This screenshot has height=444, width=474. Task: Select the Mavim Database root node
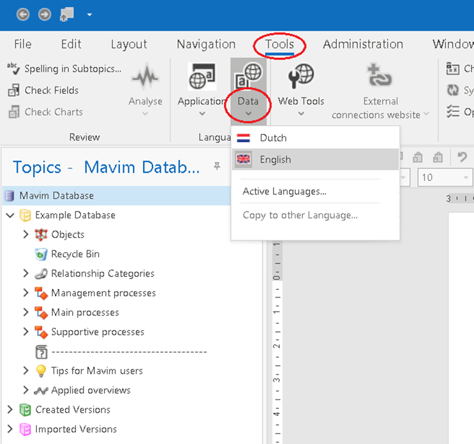(x=116, y=196)
